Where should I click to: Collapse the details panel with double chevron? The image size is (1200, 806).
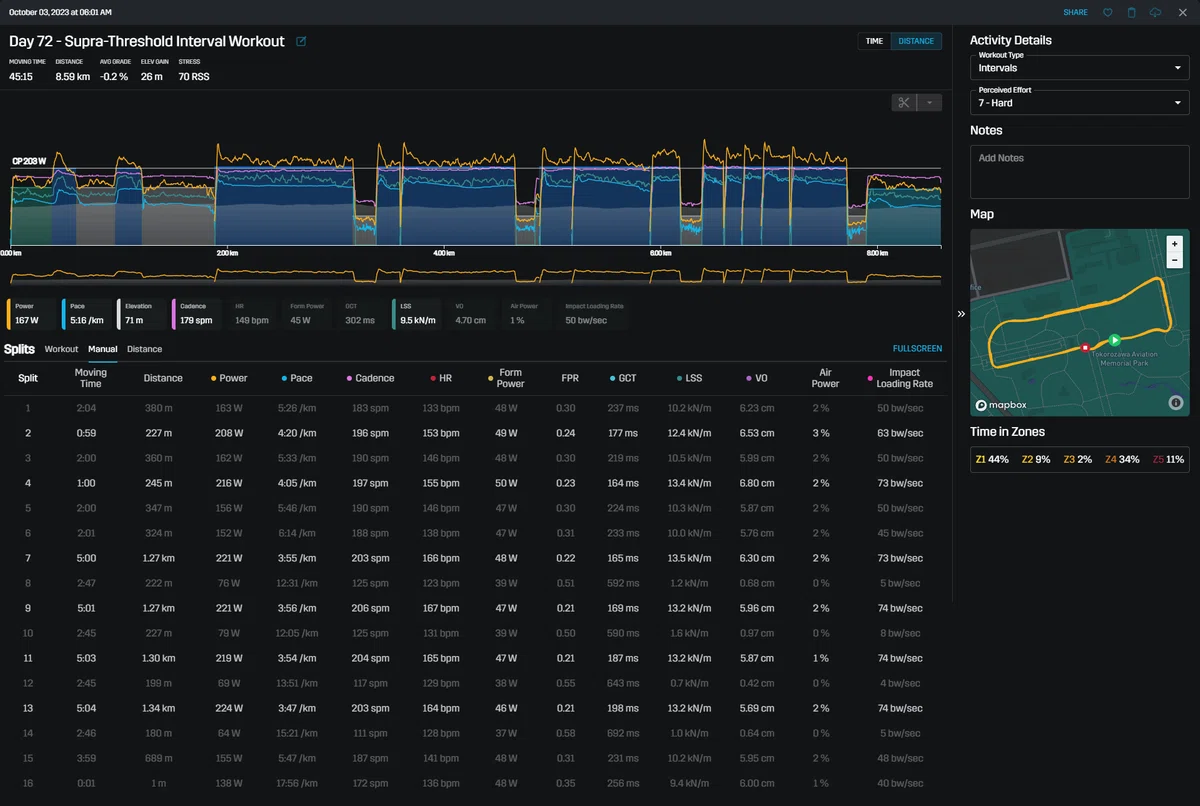pyautogui.click(x=961, y=314)
